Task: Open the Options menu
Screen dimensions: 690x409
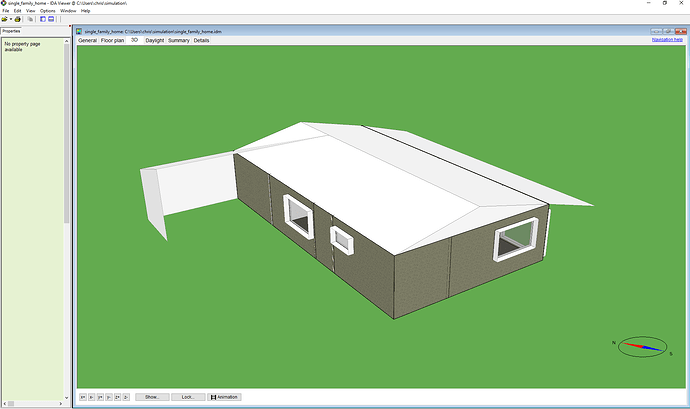Action: click(x=48, y=11)
